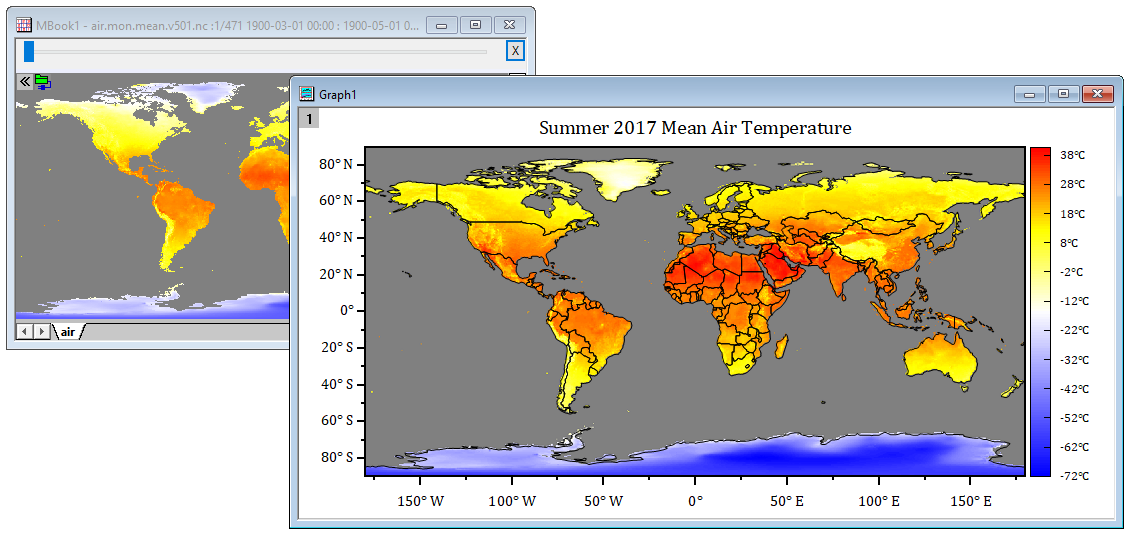The image size is (1133, 539).
Task: Select layer 1 icon in Graph1
Action: tap(310, 119)
